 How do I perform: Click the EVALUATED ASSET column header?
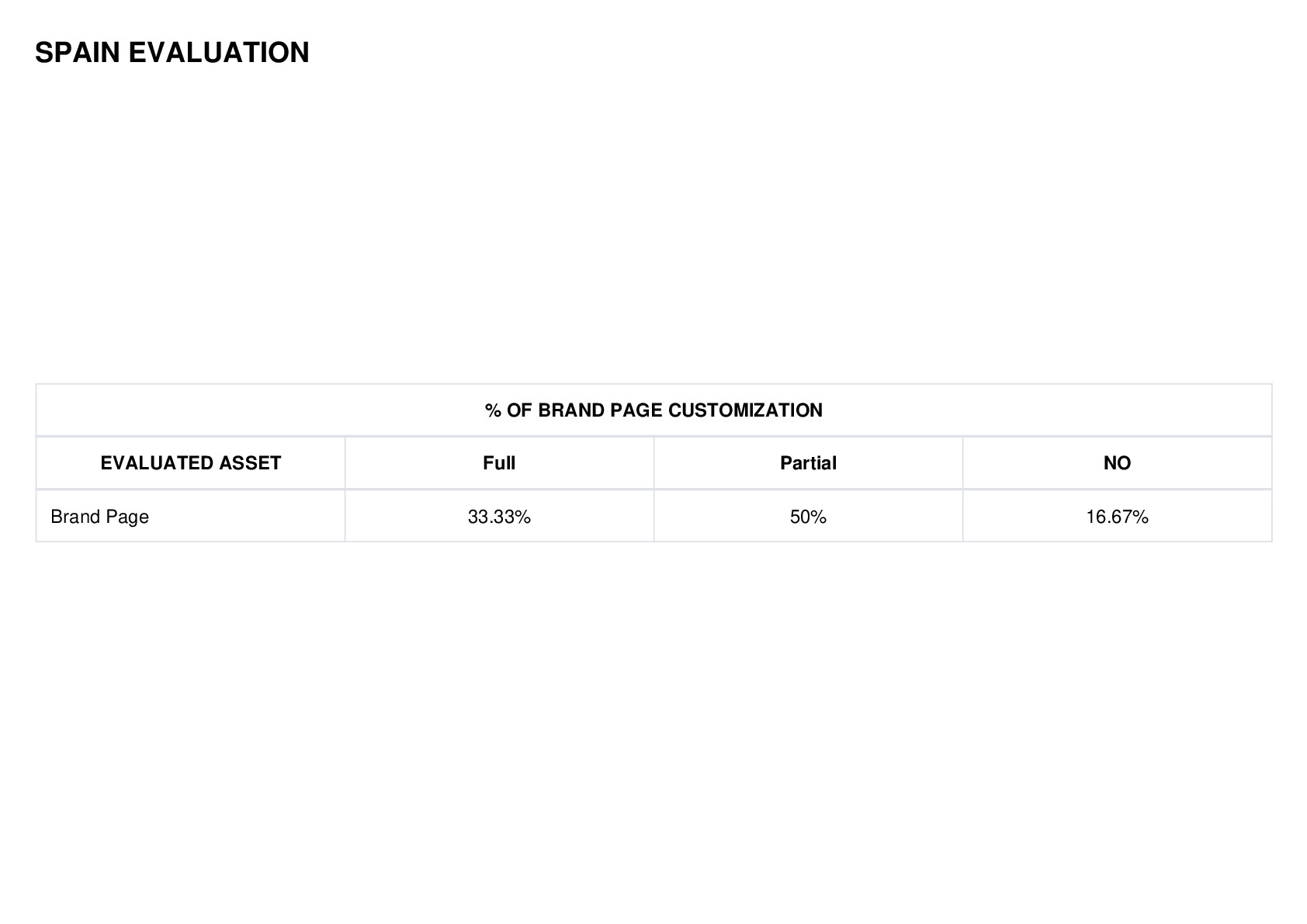pos(191,463)
